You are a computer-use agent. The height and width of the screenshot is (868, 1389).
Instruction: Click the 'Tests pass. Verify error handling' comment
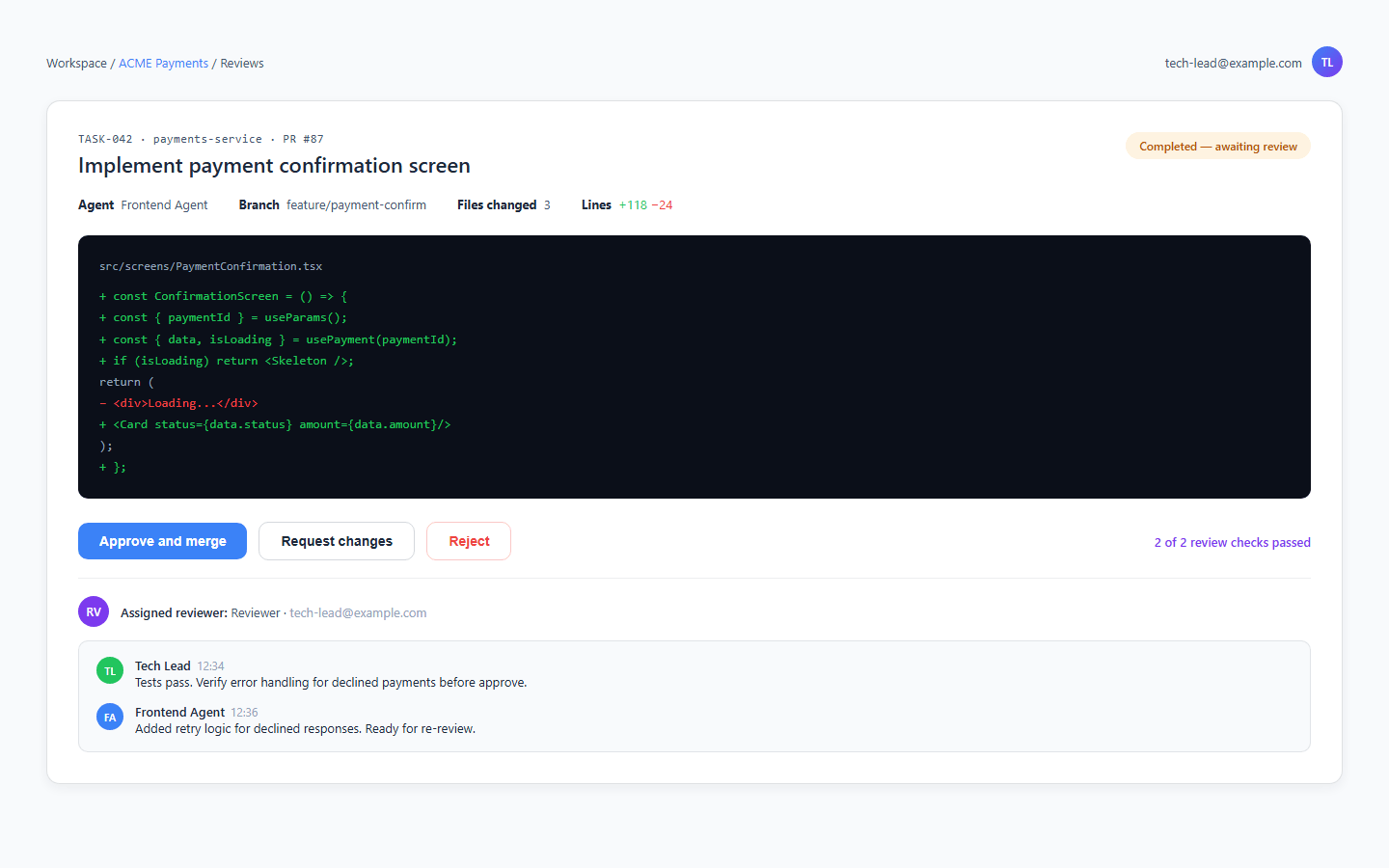(331, 682)
